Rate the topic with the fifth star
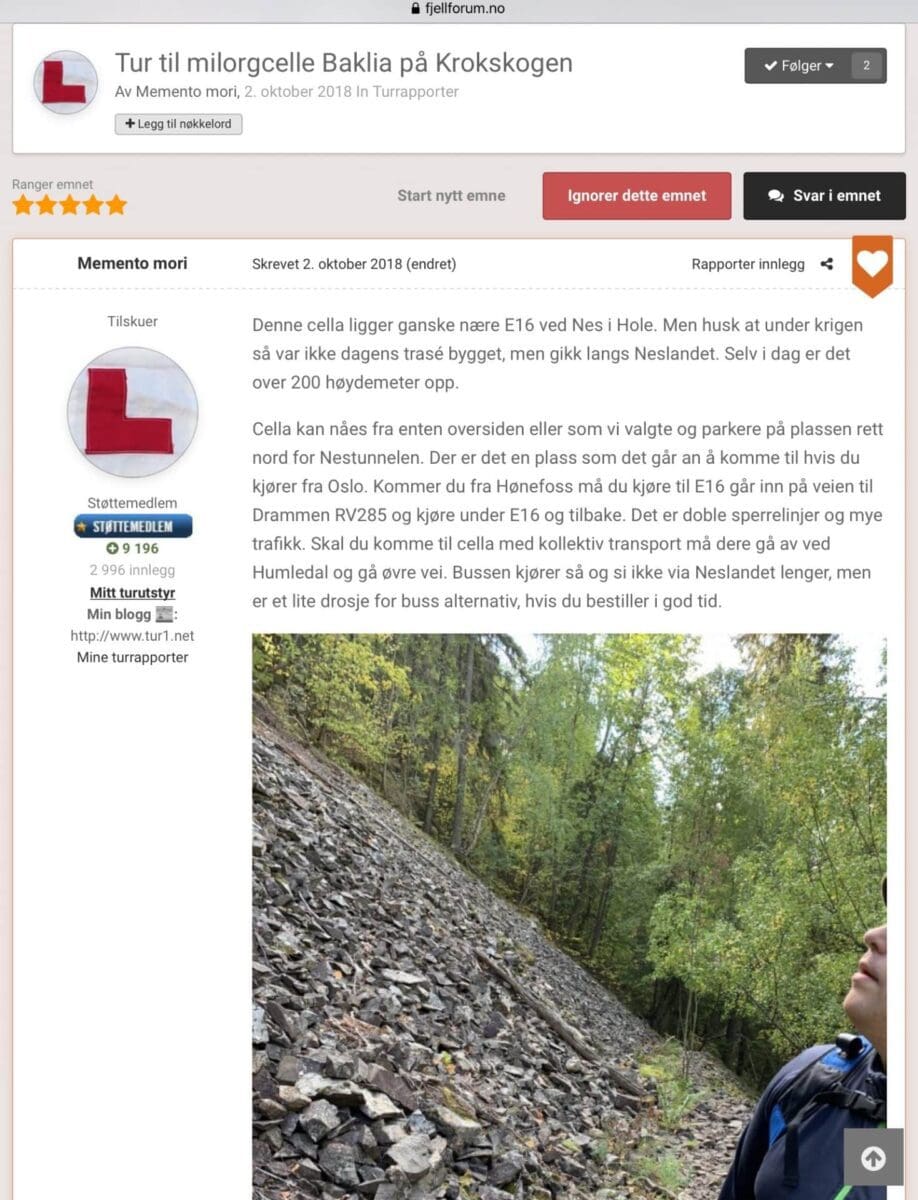918x1200 pixels. 116,205
